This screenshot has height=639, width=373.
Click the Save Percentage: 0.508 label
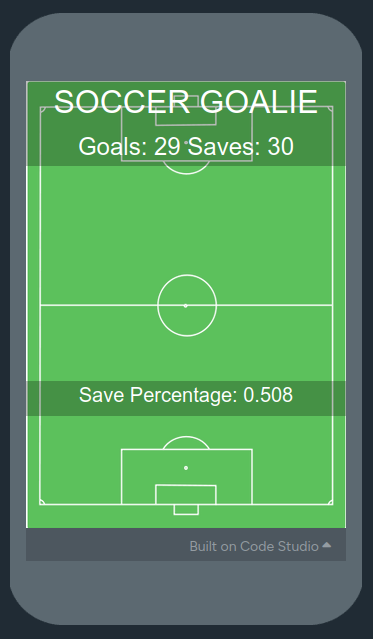coord(186,395)
